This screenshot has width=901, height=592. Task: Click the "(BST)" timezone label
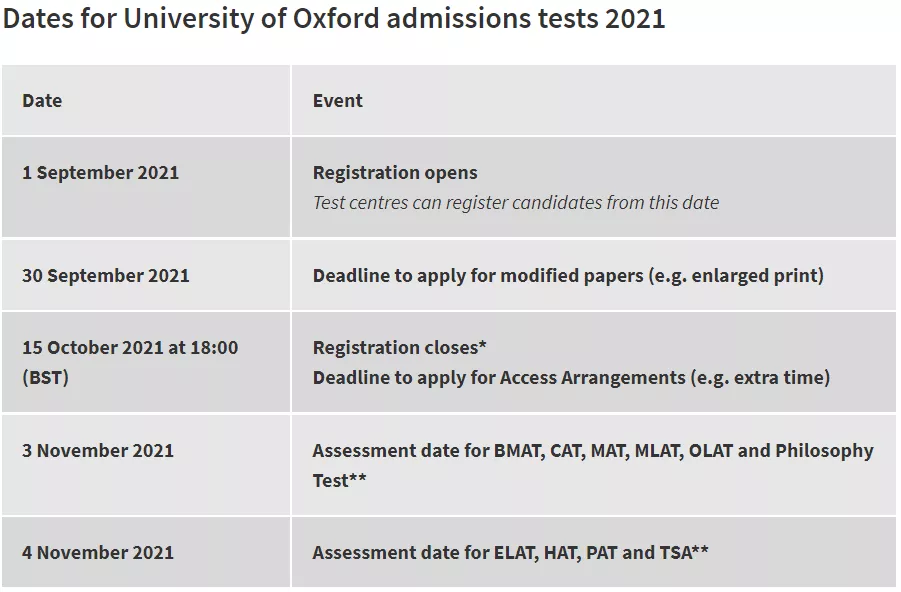(x=45, y=378)
